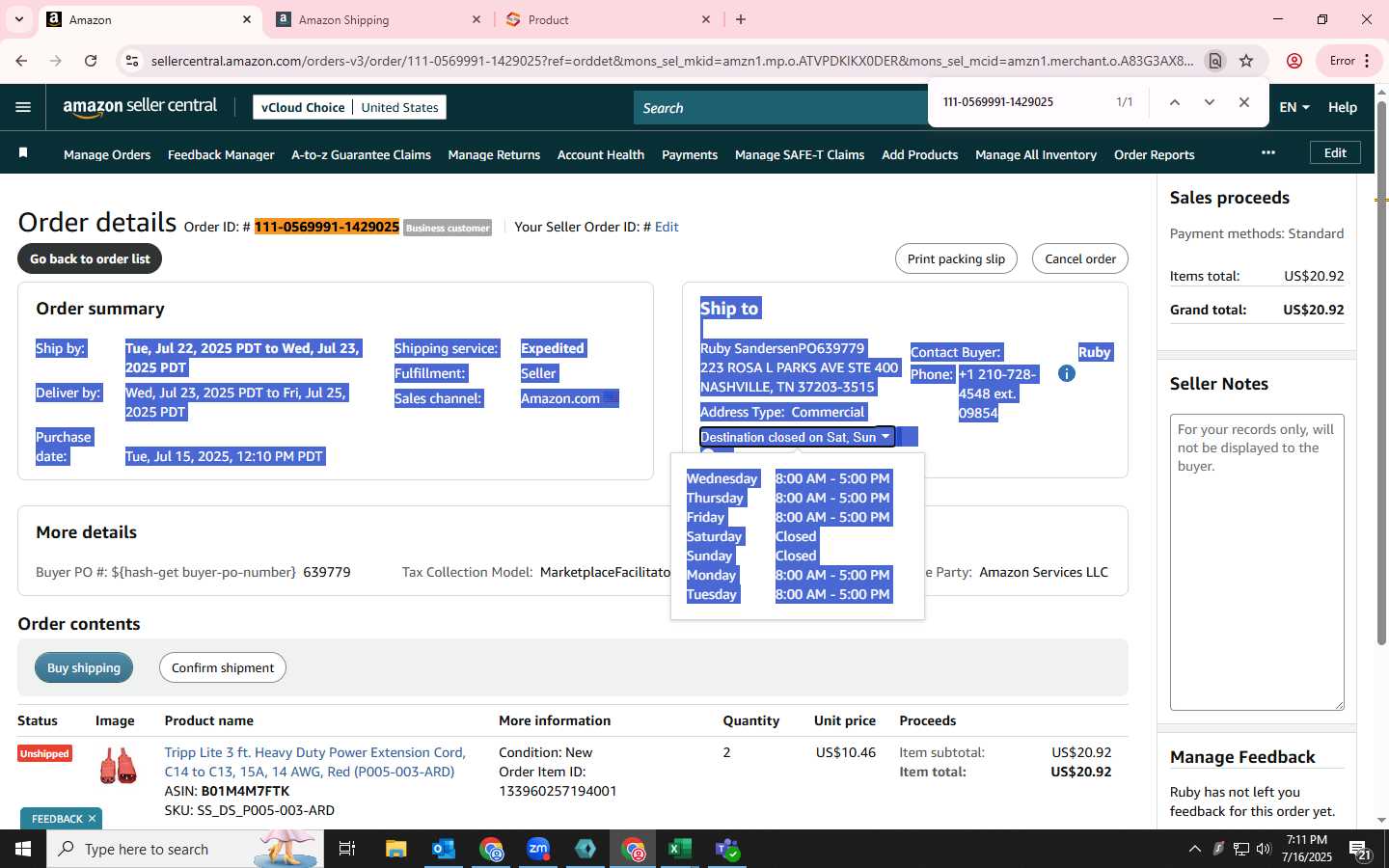The image size is (1389, 868).
Task: Open Order Reports
Action: pyautogui.click(x=1154, y=154)
